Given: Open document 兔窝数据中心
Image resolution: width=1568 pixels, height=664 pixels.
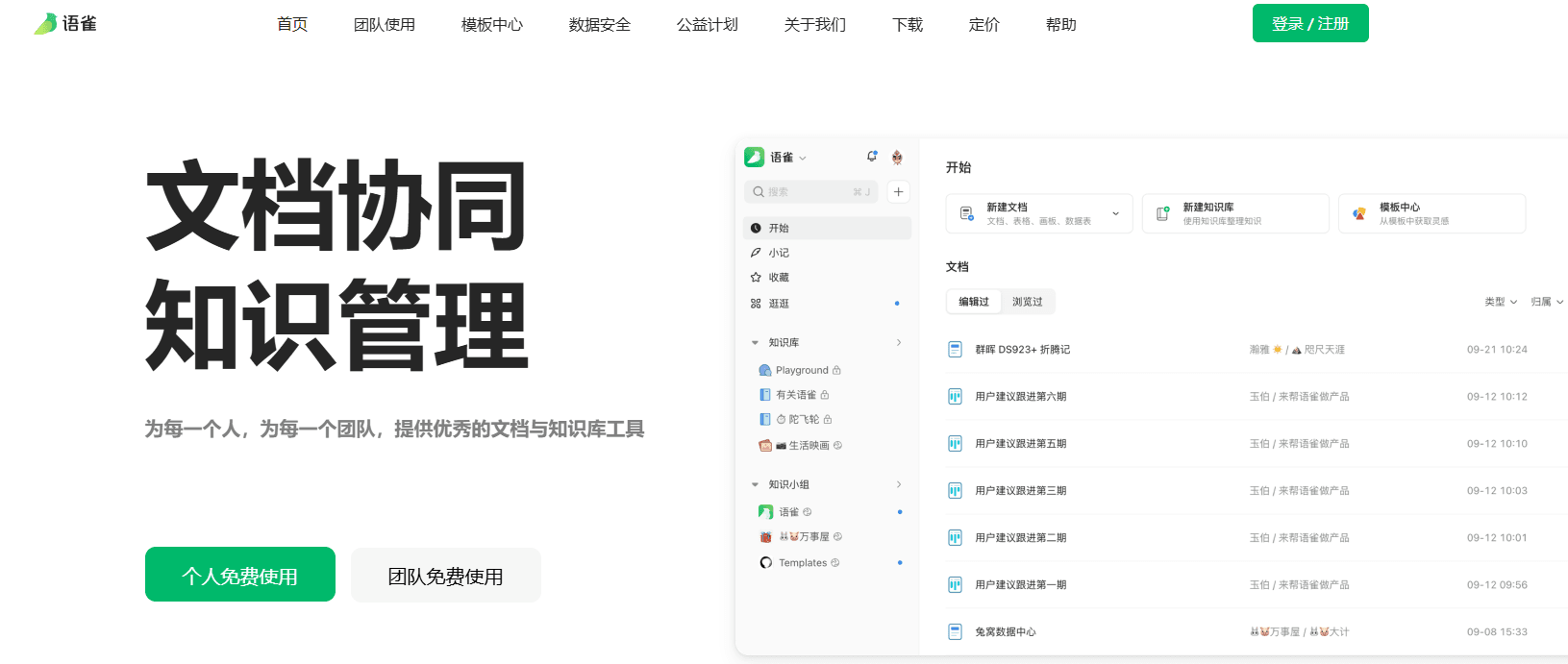Looking at the screenshot, I should tap(1006, 632).
